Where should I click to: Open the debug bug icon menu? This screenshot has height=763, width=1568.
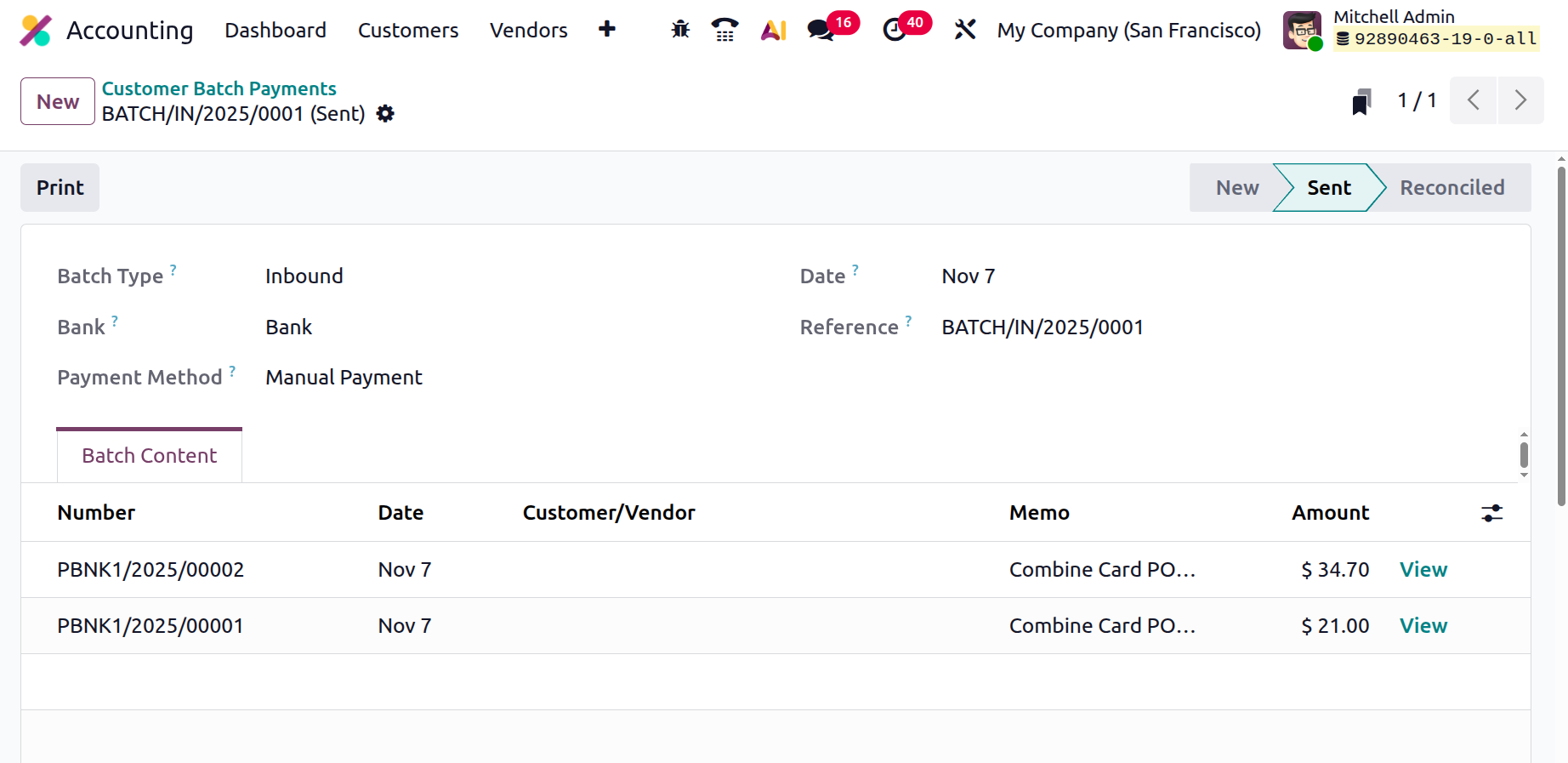(680, 30)
